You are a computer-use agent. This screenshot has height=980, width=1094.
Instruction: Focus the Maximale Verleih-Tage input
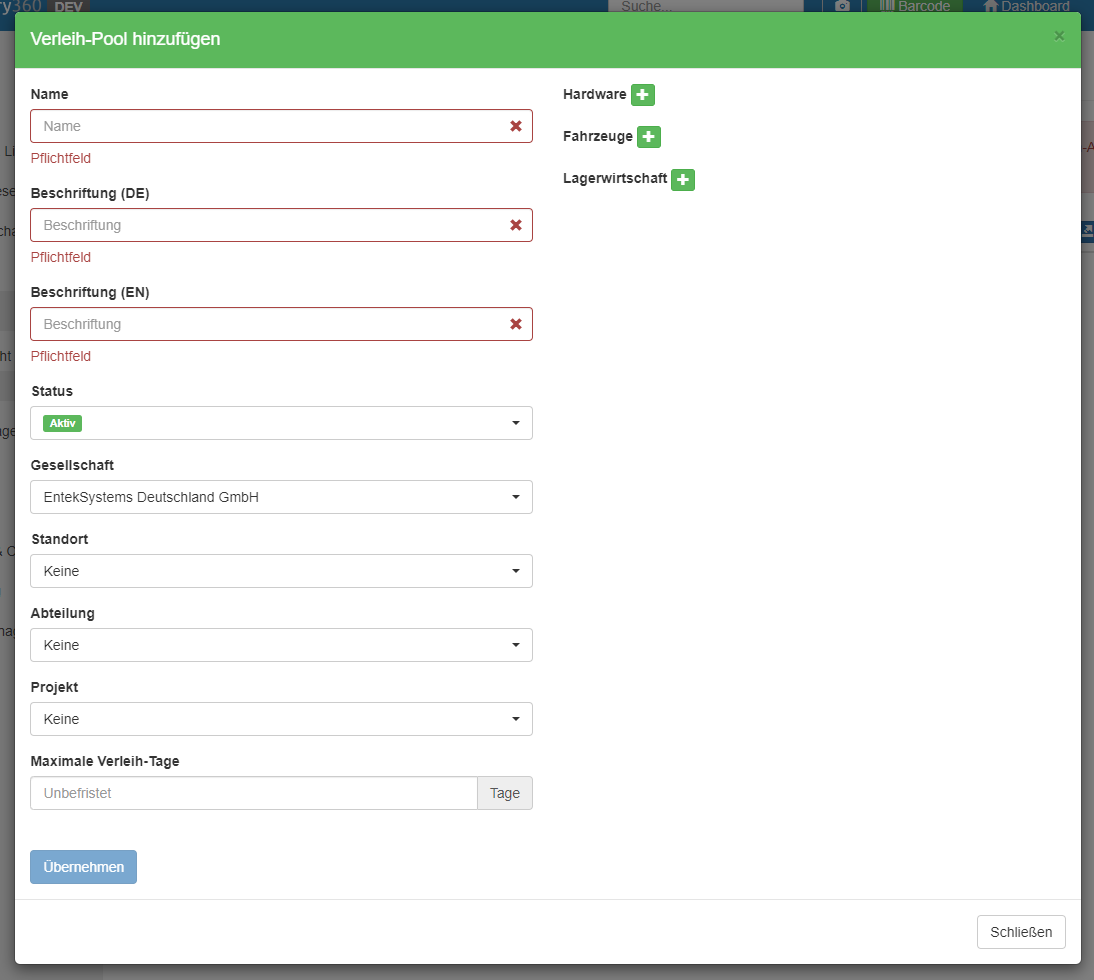click(x=254, y=793)
